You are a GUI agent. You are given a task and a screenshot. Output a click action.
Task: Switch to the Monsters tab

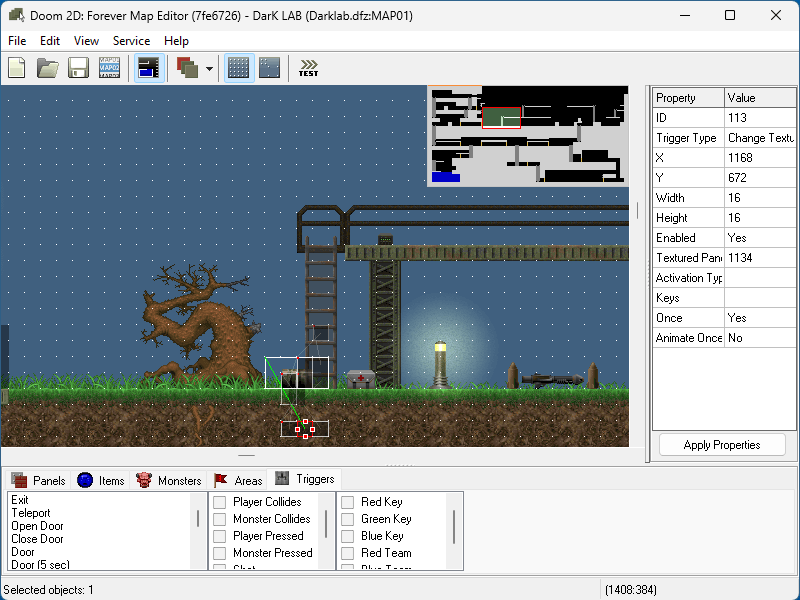point(169,480)
